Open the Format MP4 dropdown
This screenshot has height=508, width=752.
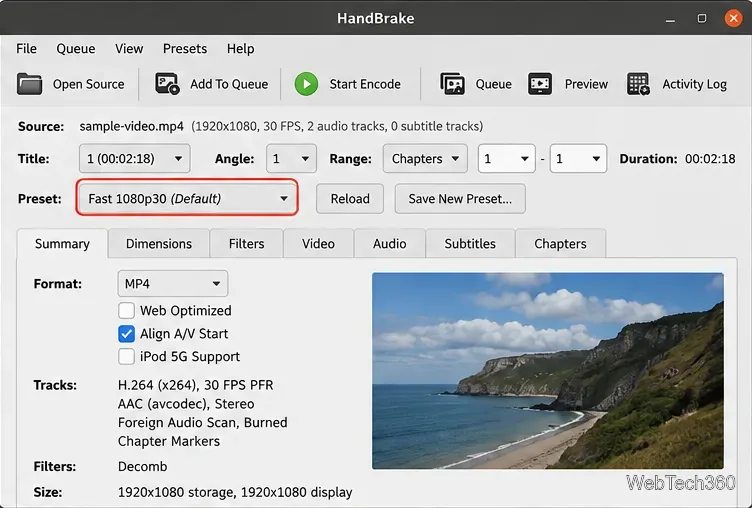click(173, 284)
